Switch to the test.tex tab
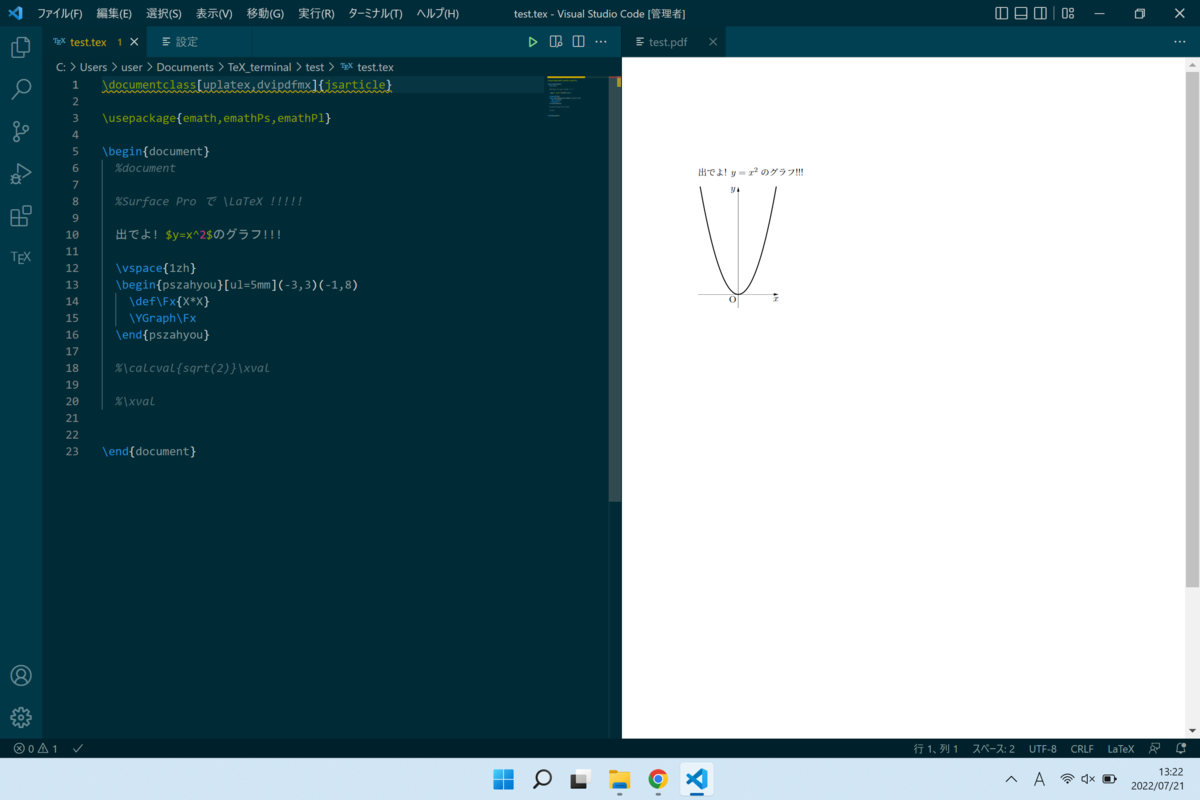The width and height of the screenshot is (1200, 800). click(86, 42)
